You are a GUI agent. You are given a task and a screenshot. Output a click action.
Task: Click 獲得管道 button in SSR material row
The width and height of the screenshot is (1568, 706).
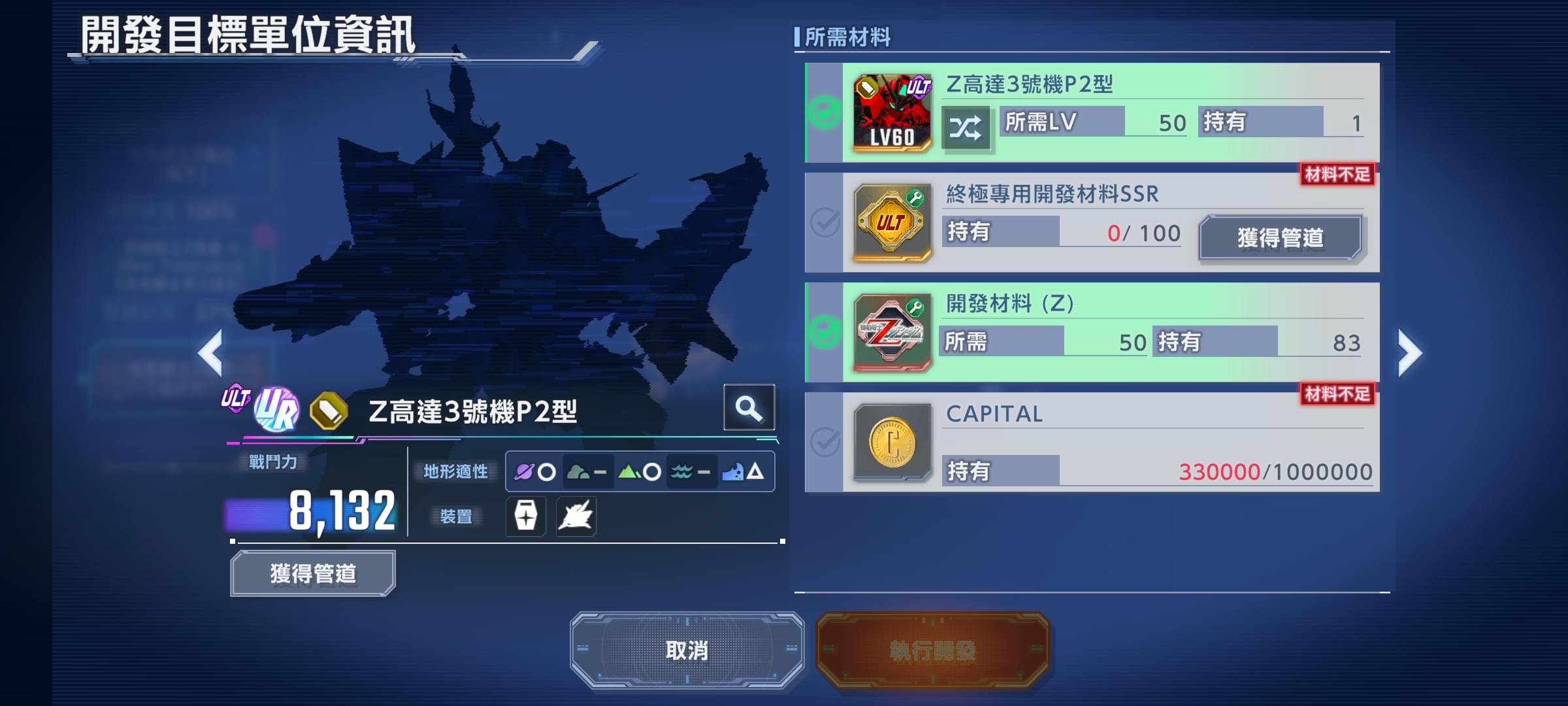[x=1281, y=237]
